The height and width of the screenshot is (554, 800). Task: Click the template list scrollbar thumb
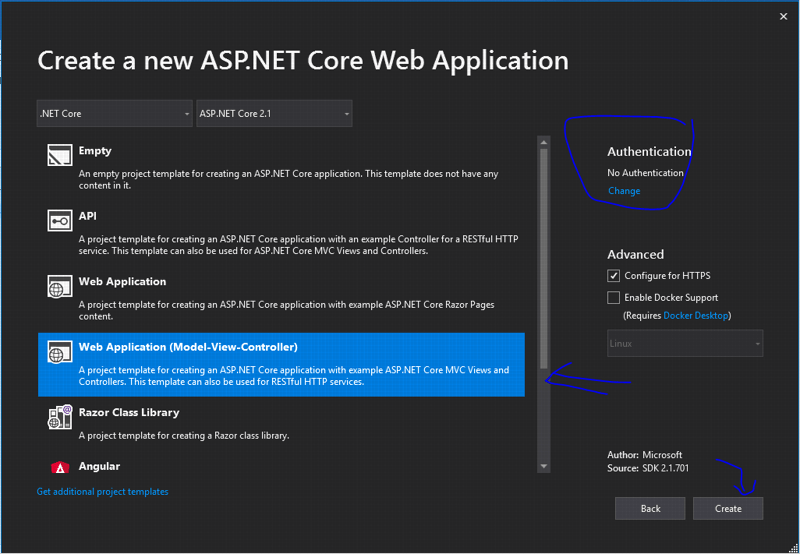[x=543, y=258]
